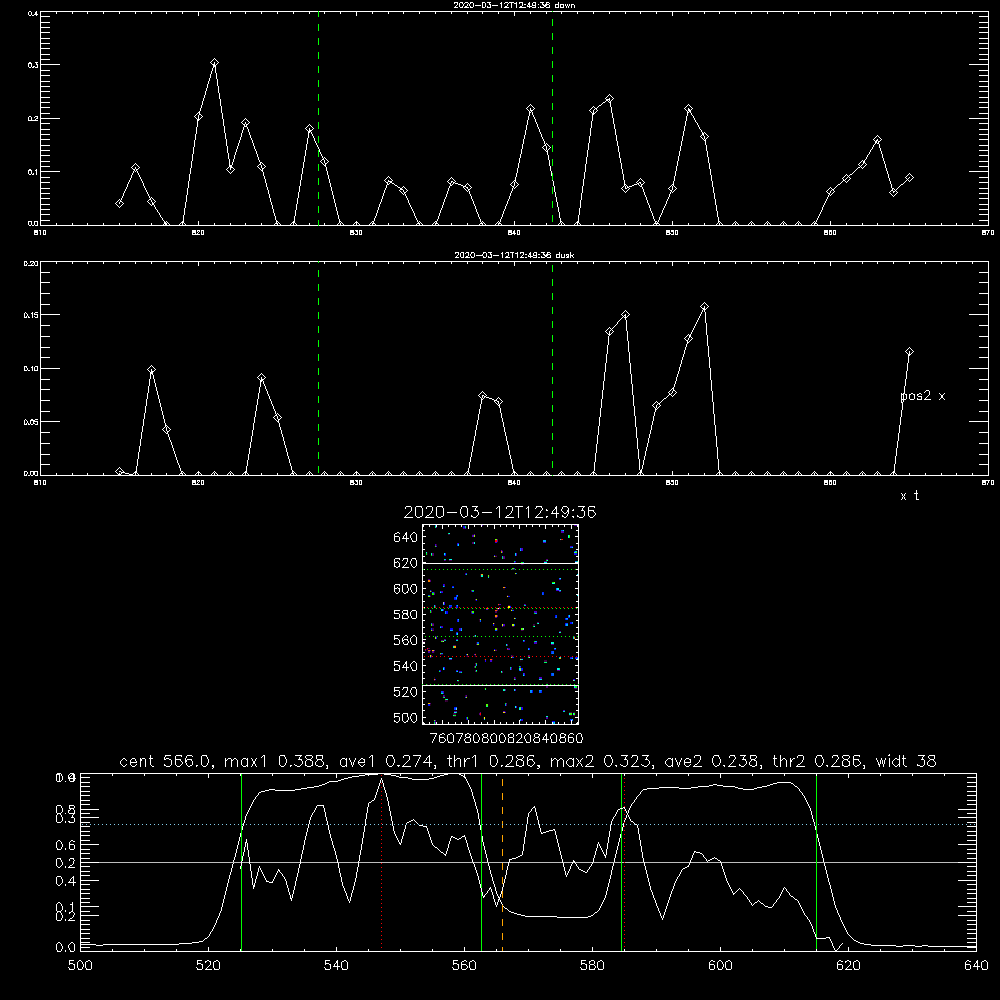Click the "500" tick label on bottom plot axis
Screen dimensions: 1000x1000
coord(80,966)
